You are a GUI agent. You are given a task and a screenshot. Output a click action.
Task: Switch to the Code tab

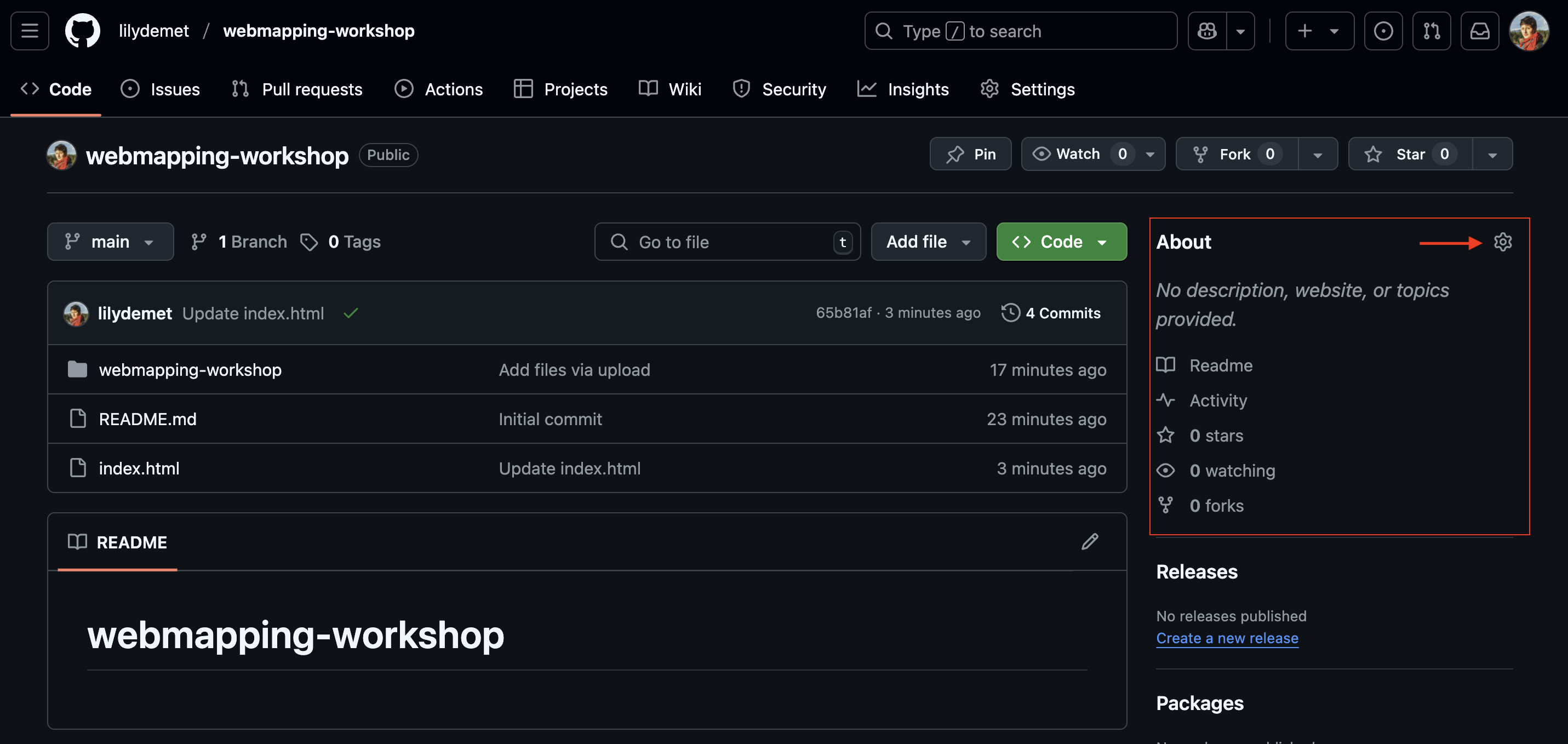(56, 89)
